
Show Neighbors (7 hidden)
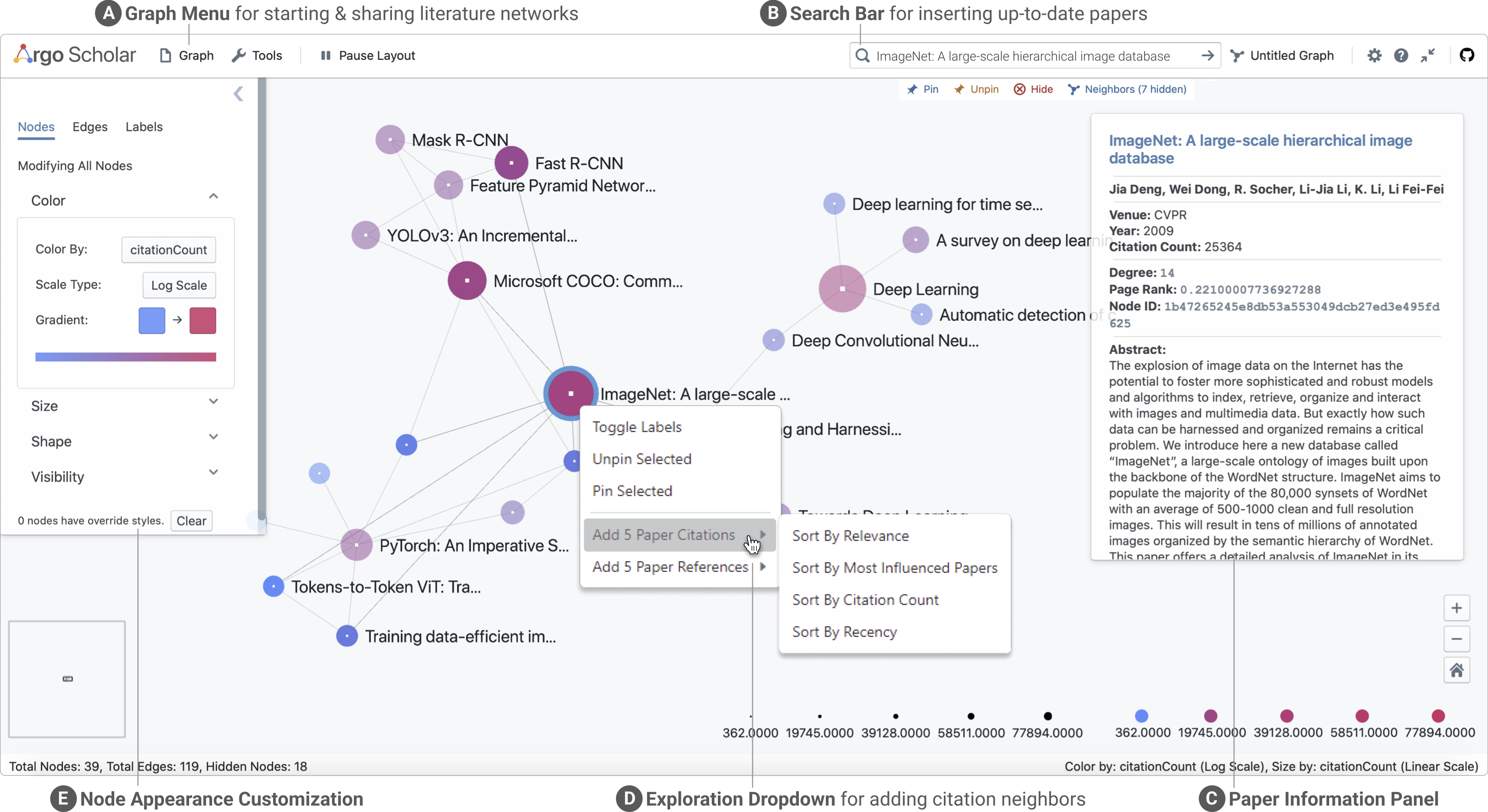pos(1127,89)
